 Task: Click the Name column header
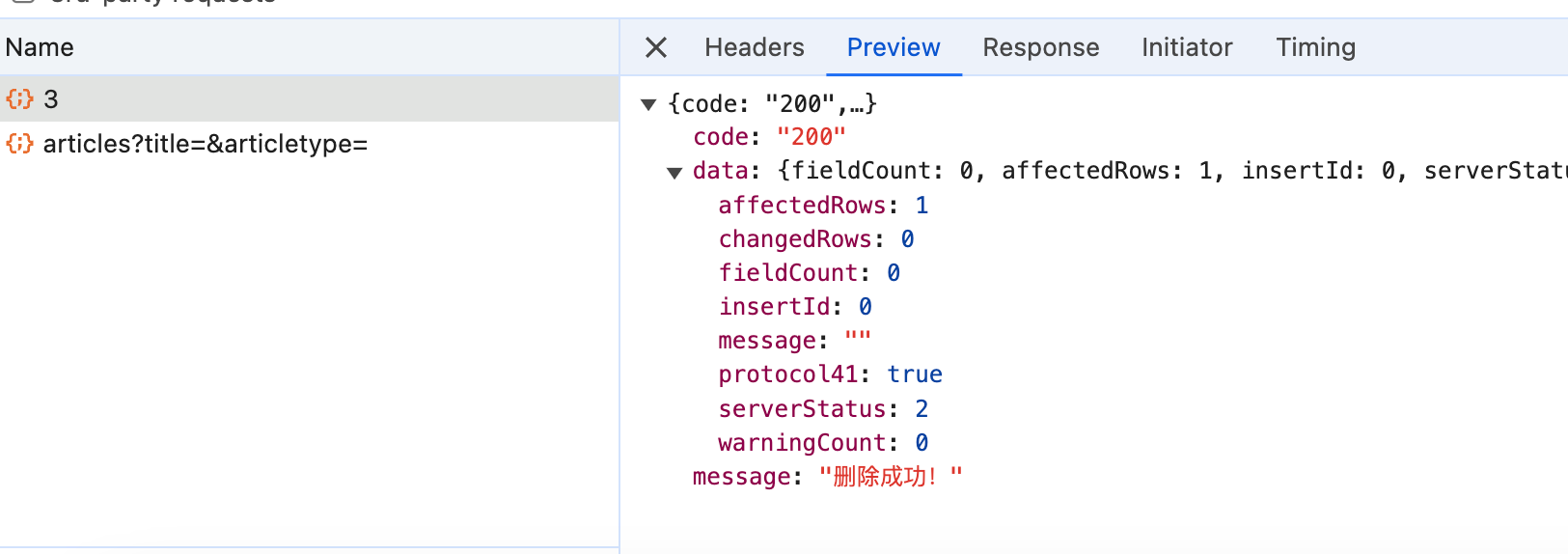click(40, 47)
